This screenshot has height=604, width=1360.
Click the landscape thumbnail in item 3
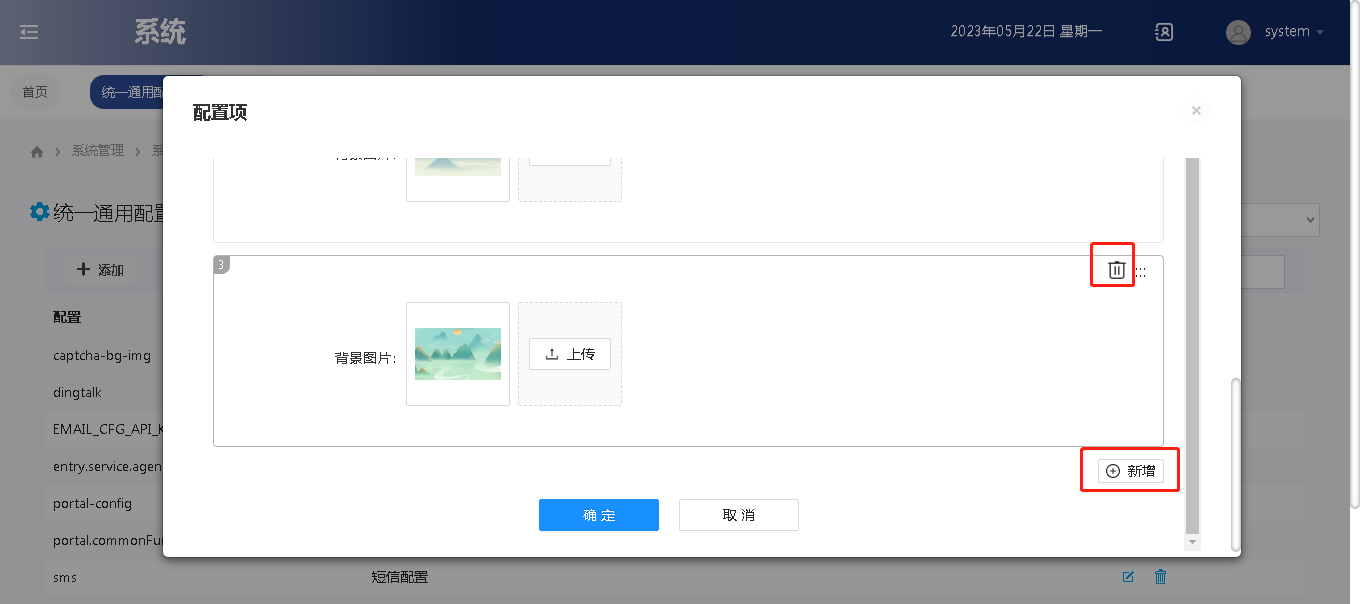pyautogui.click(x=458, y=354)
